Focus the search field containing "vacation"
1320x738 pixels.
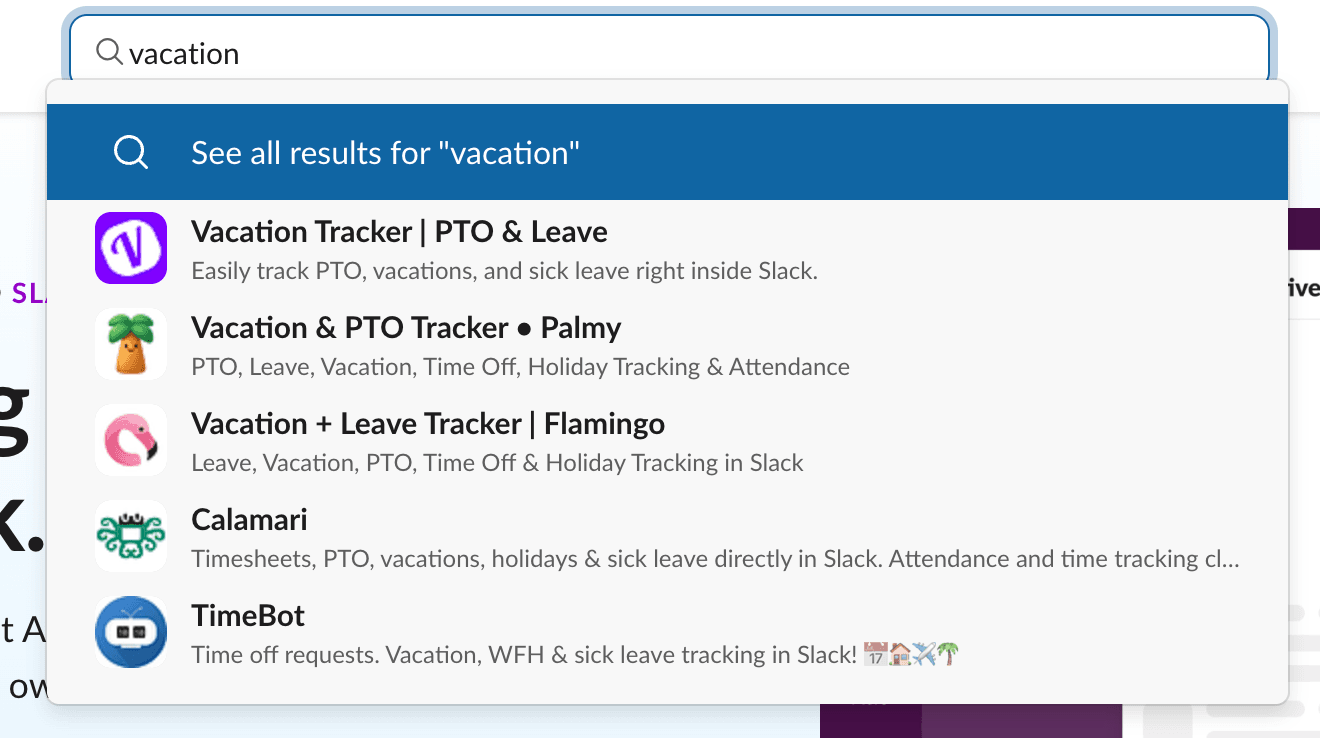[x=700, y=53]
